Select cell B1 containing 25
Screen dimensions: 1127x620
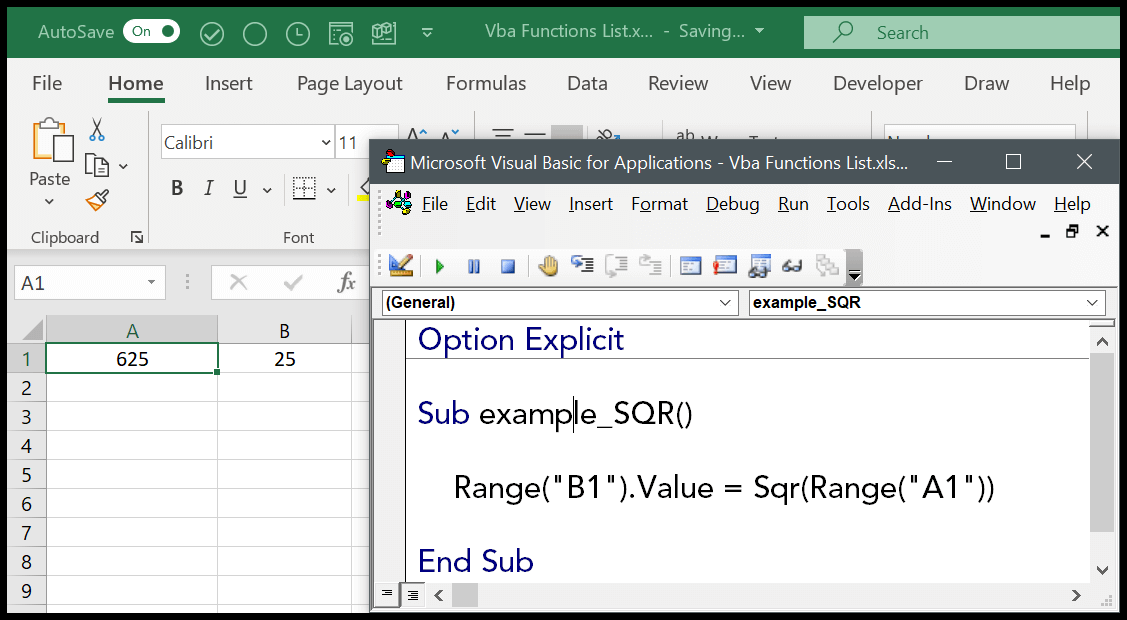[285, 359]
